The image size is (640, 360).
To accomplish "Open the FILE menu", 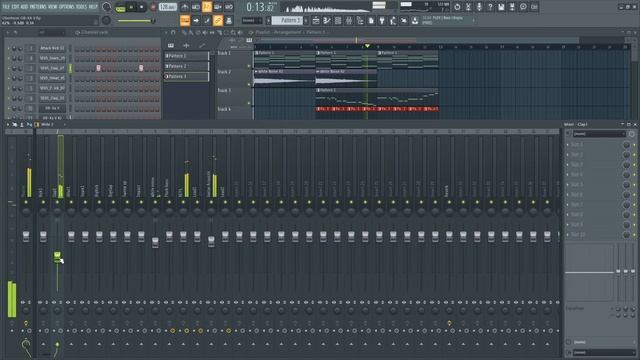I will coord(6,7).
